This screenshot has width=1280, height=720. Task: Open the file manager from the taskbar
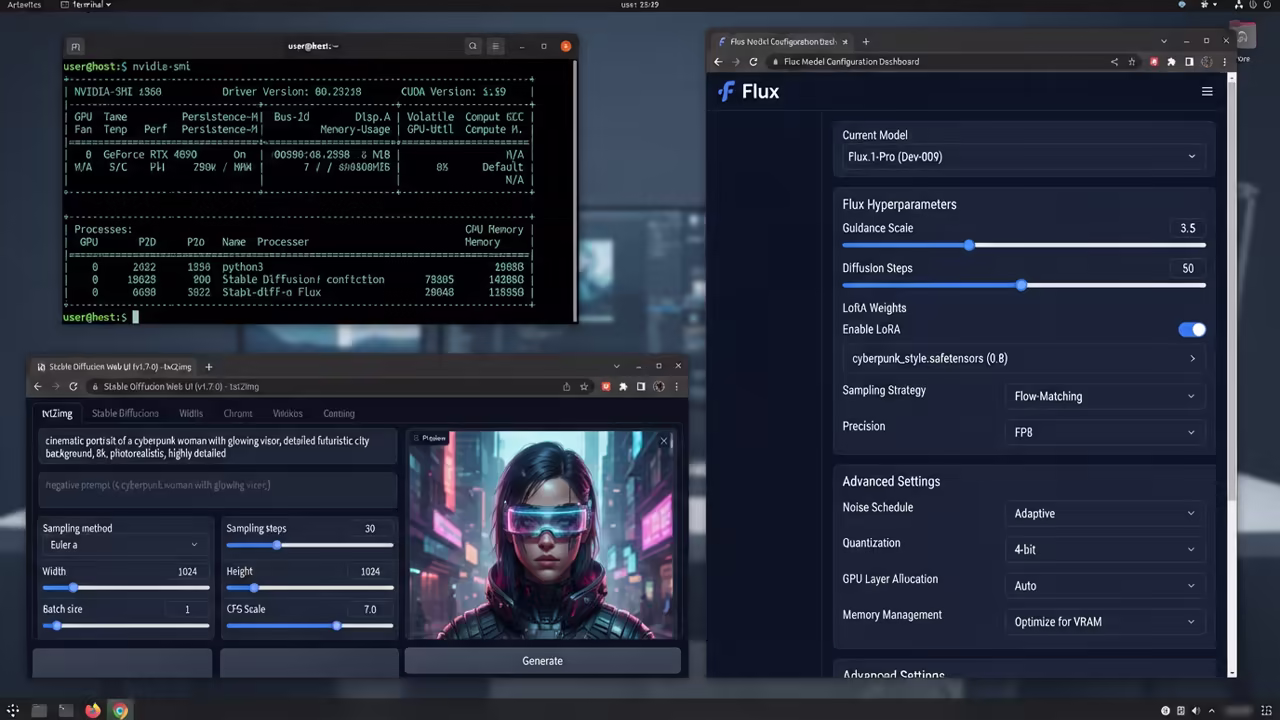tap(39, 710)
